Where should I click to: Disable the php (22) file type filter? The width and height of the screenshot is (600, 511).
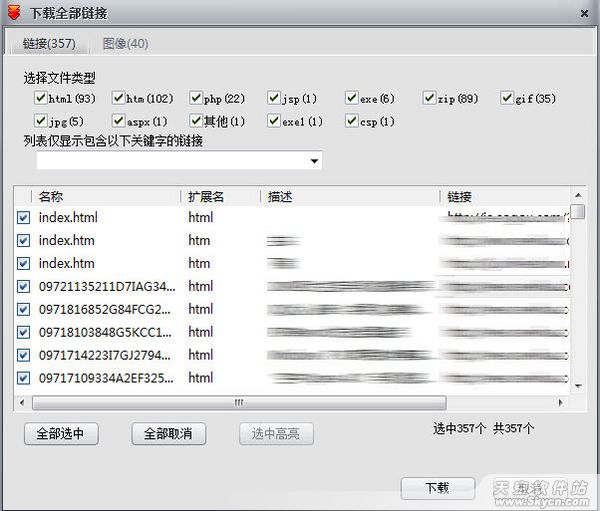[196, 98]
